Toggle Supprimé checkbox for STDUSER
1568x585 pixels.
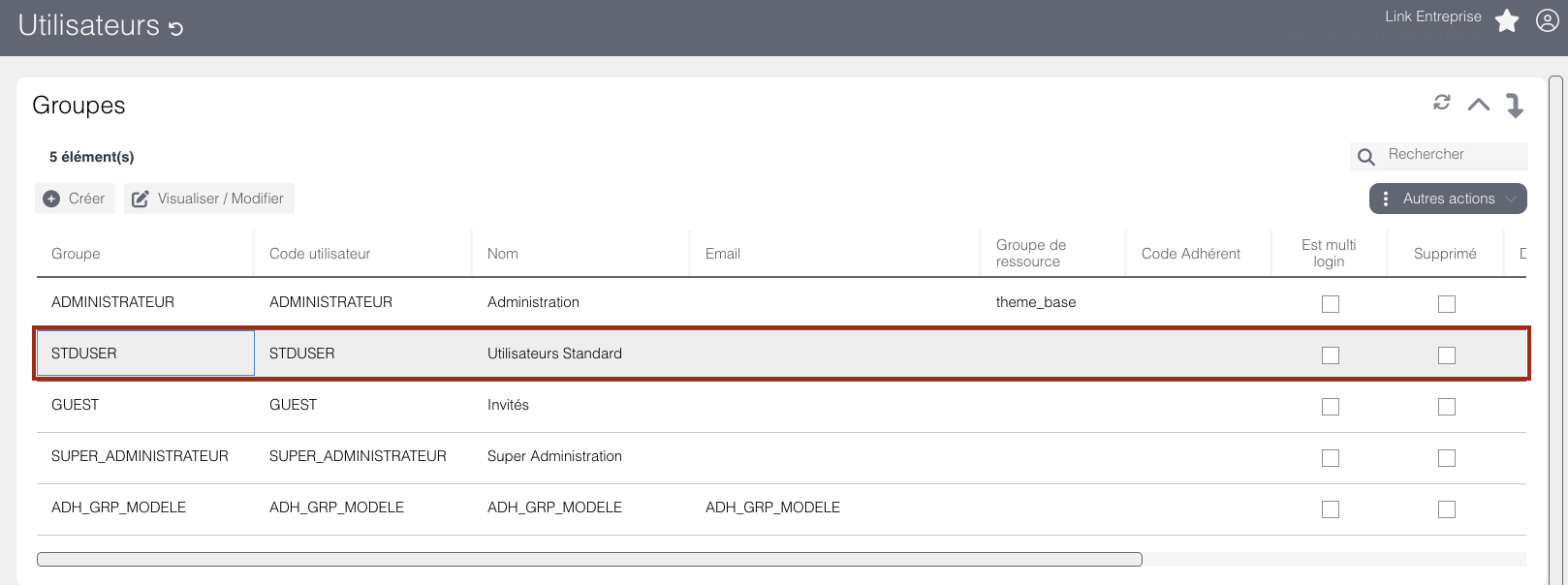pyautogui.click(x=1447, y=355)
